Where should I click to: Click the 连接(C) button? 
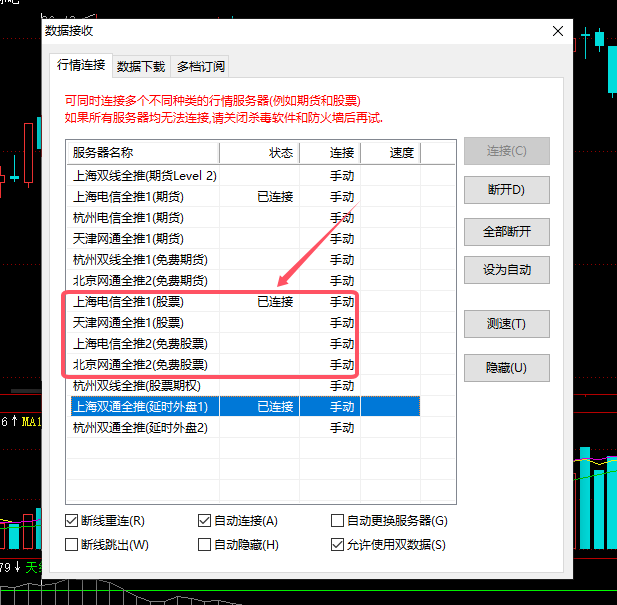coord(506,151)
